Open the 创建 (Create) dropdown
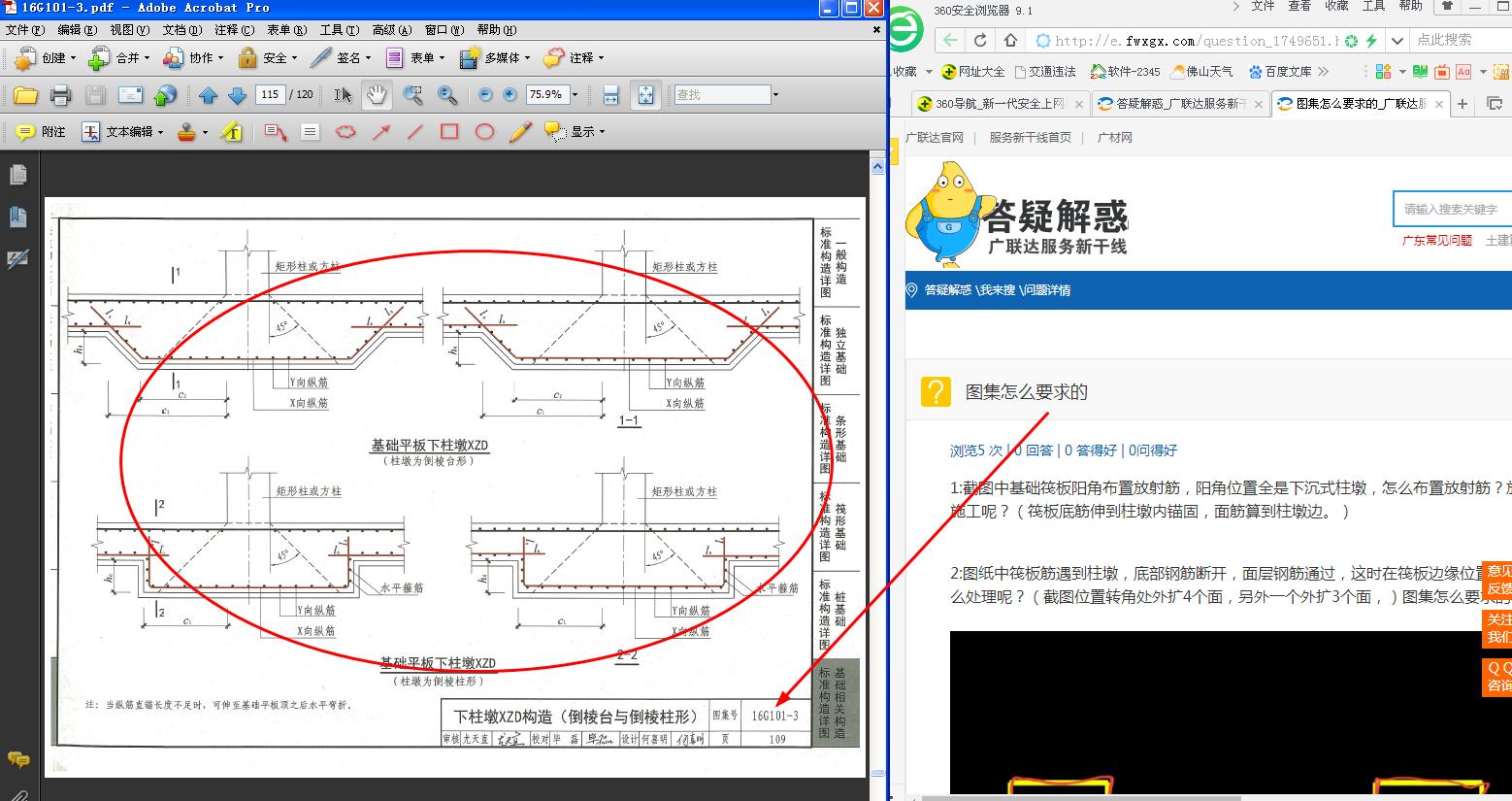 pyautogui.click(x=46, y=58)
